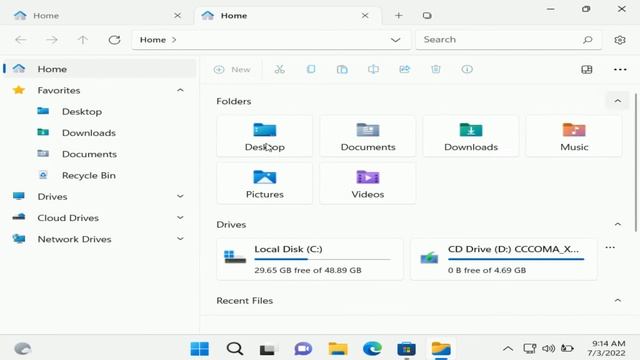This screenshot has width=640, height=360.
Task: Select Home in the sidebar
Action: [x=100, y=69]
